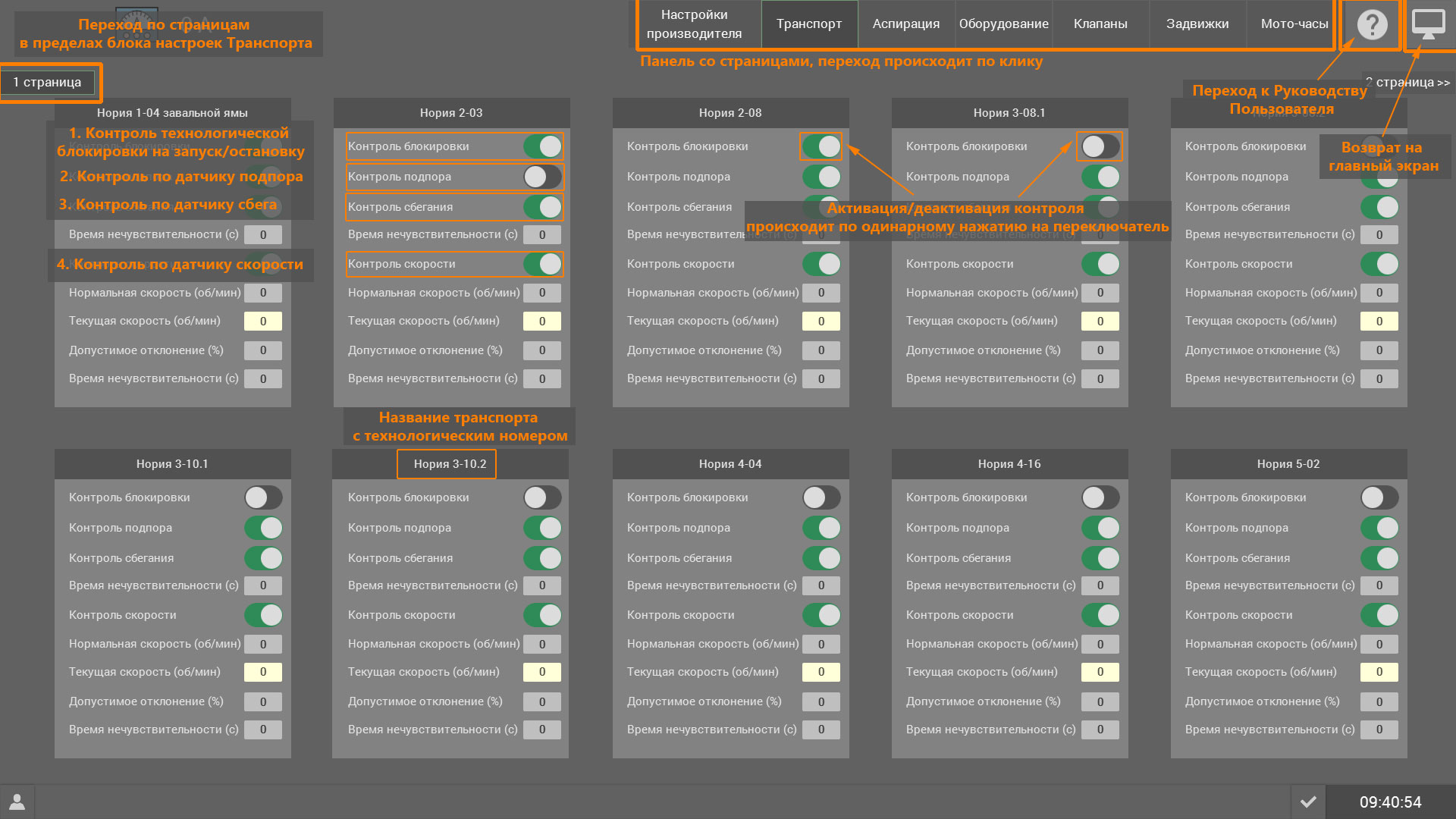Image resolution: width=1456 pixels, height=819 pixels.
Task: Go to the 1 страница button
Action: [47, 82]
